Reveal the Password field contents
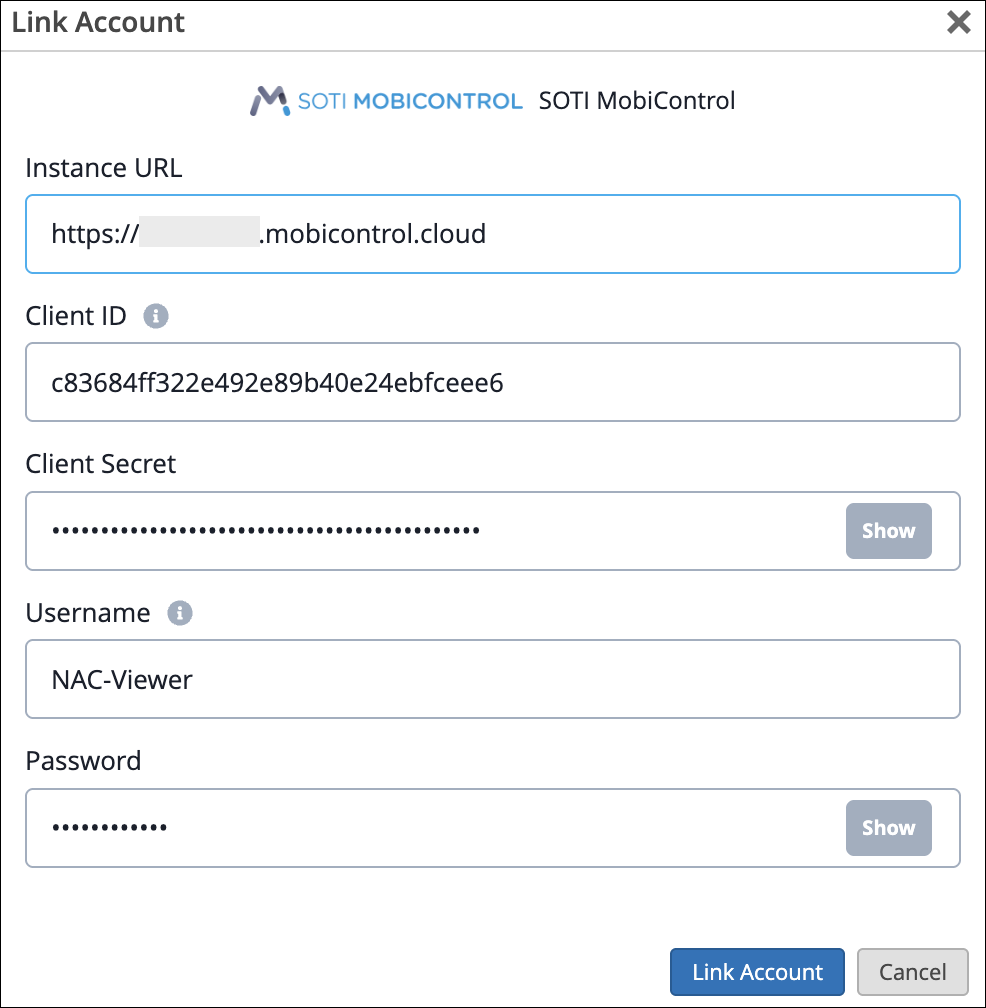Viewport: 986px width, 1008px height. 888,828
